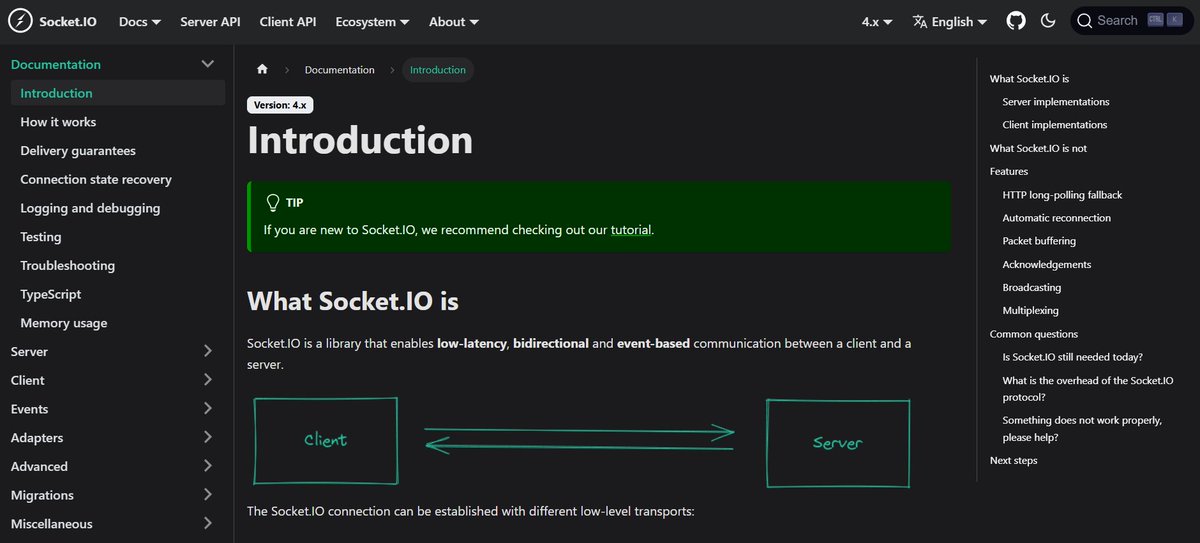Jump to Acknowledgements section

tap(1047, 265)
